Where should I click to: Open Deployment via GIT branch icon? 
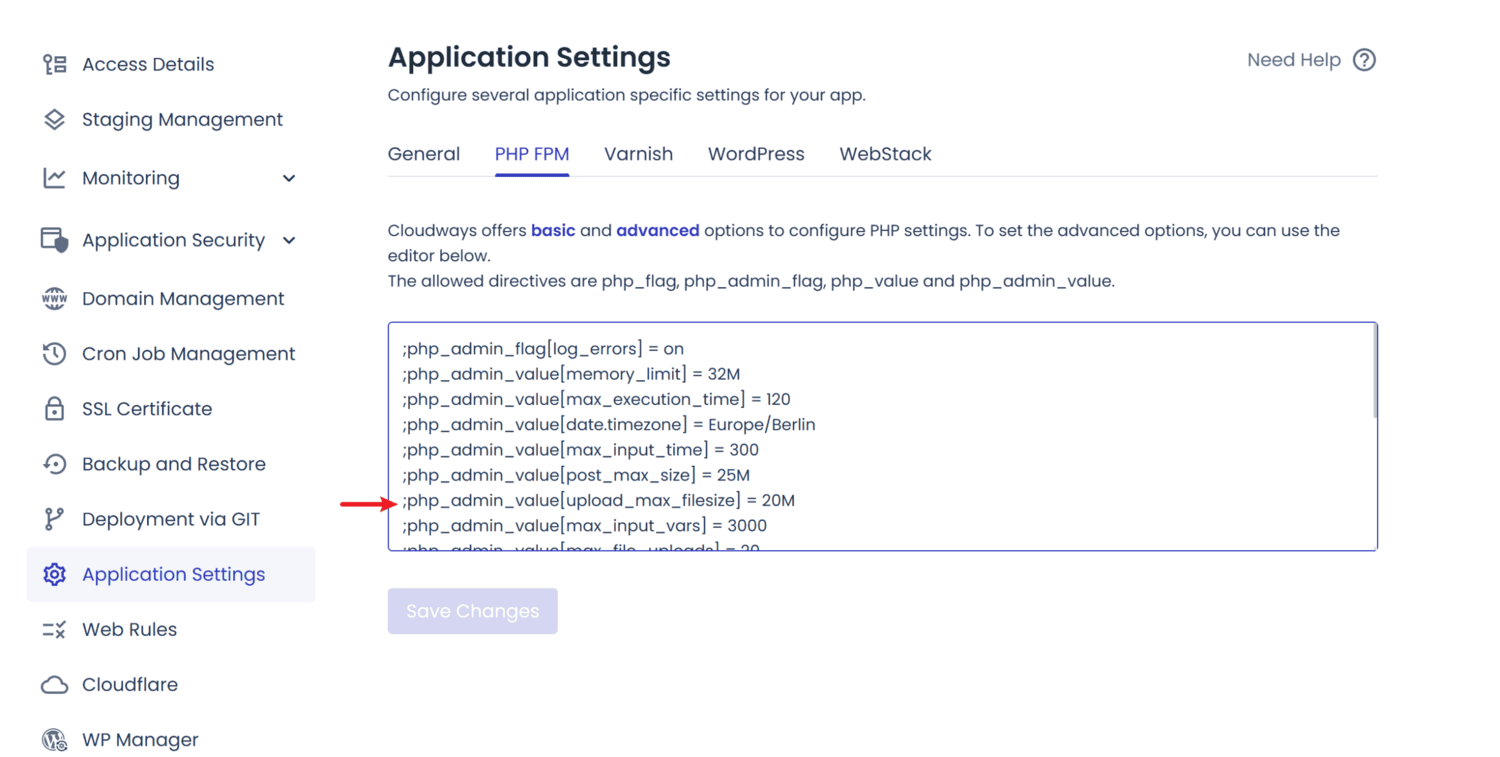coord(54,518)
